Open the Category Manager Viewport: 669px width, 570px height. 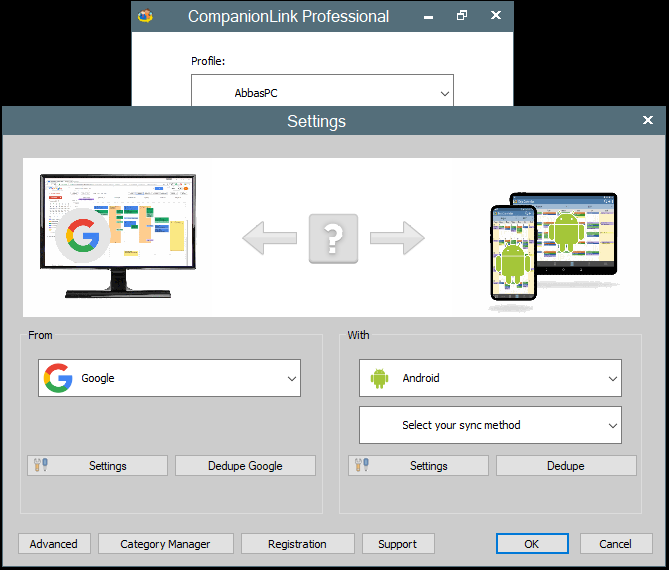click(x=166, y=544)
